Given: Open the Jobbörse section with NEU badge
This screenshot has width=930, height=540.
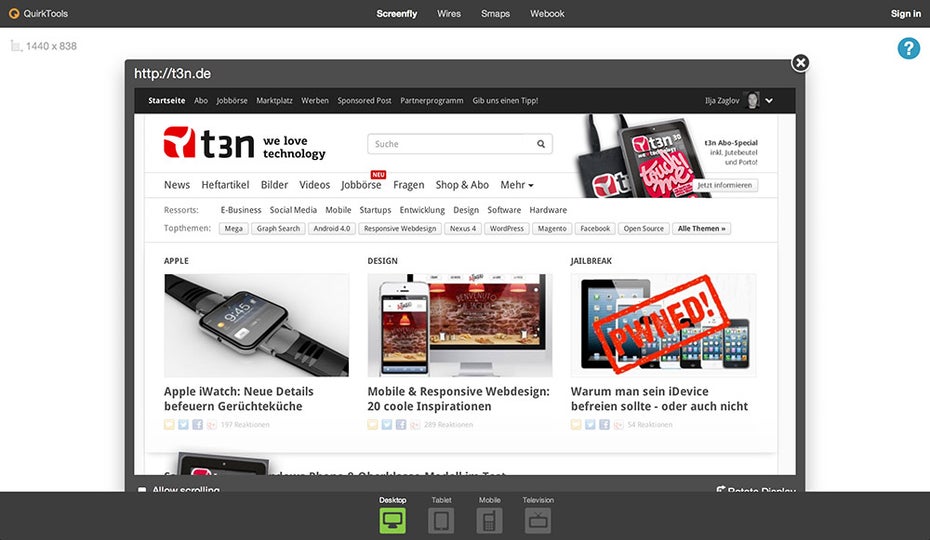Looking at the screenshot, I should coord(361,185).
